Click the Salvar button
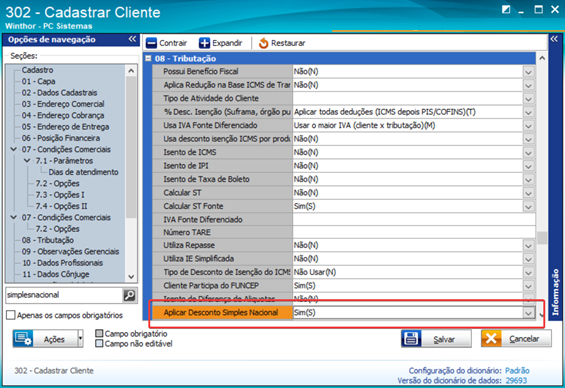The image size is (565, 388). [x=436, y=339]
